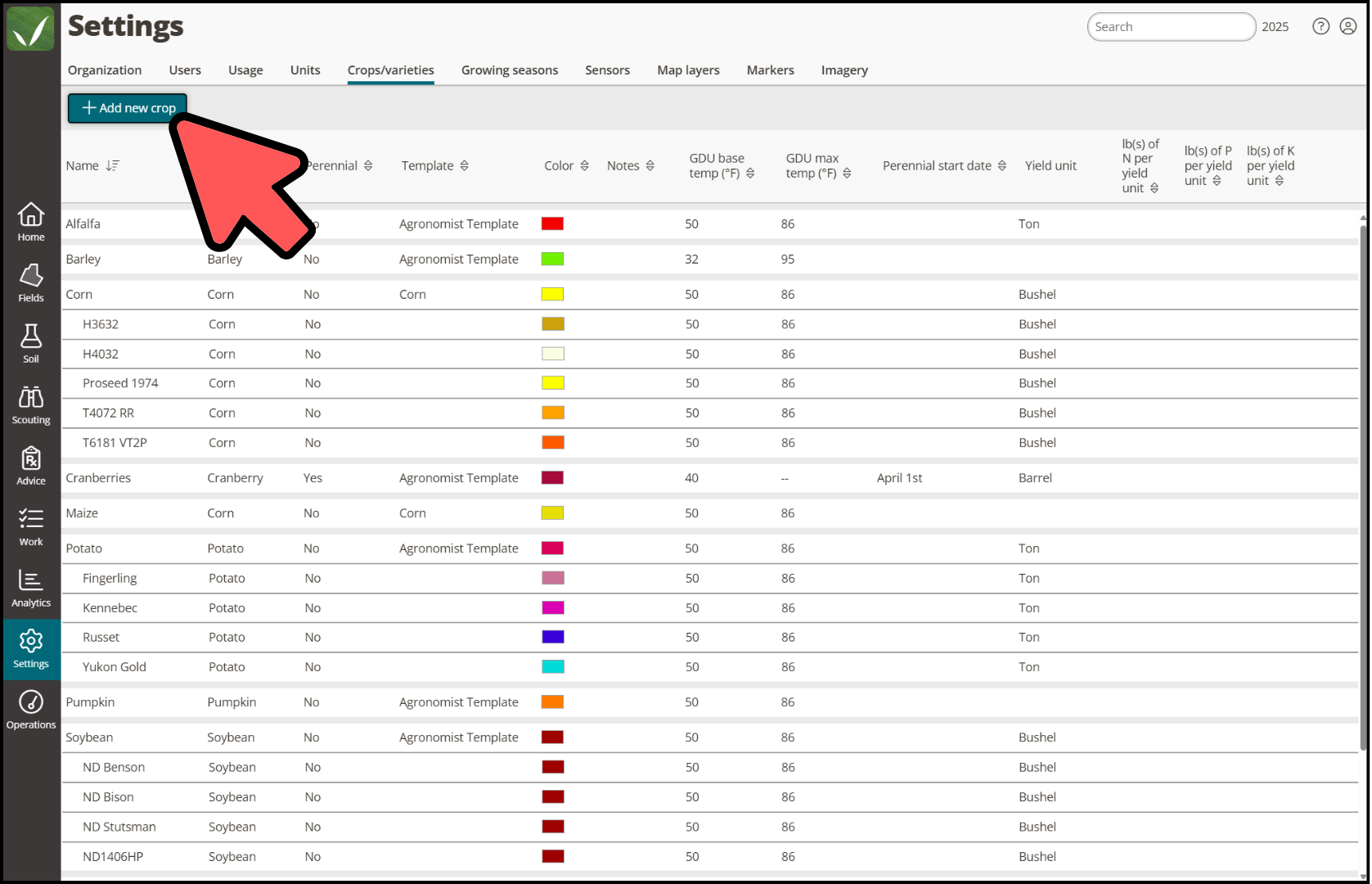Click the Barrel yield unit for Cranberries

coord(1035,478)
